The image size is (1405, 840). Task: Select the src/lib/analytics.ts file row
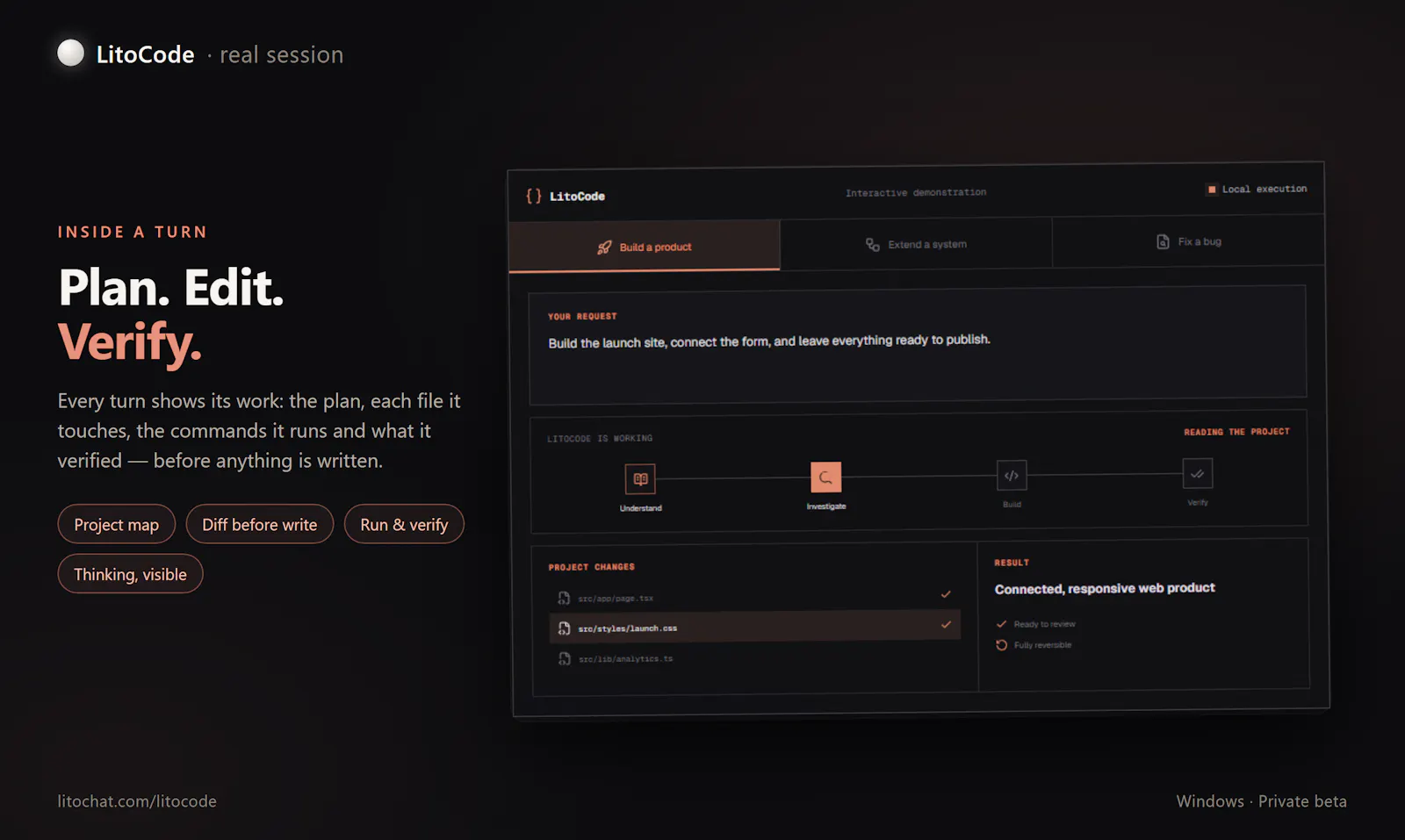tap(755, 658)
